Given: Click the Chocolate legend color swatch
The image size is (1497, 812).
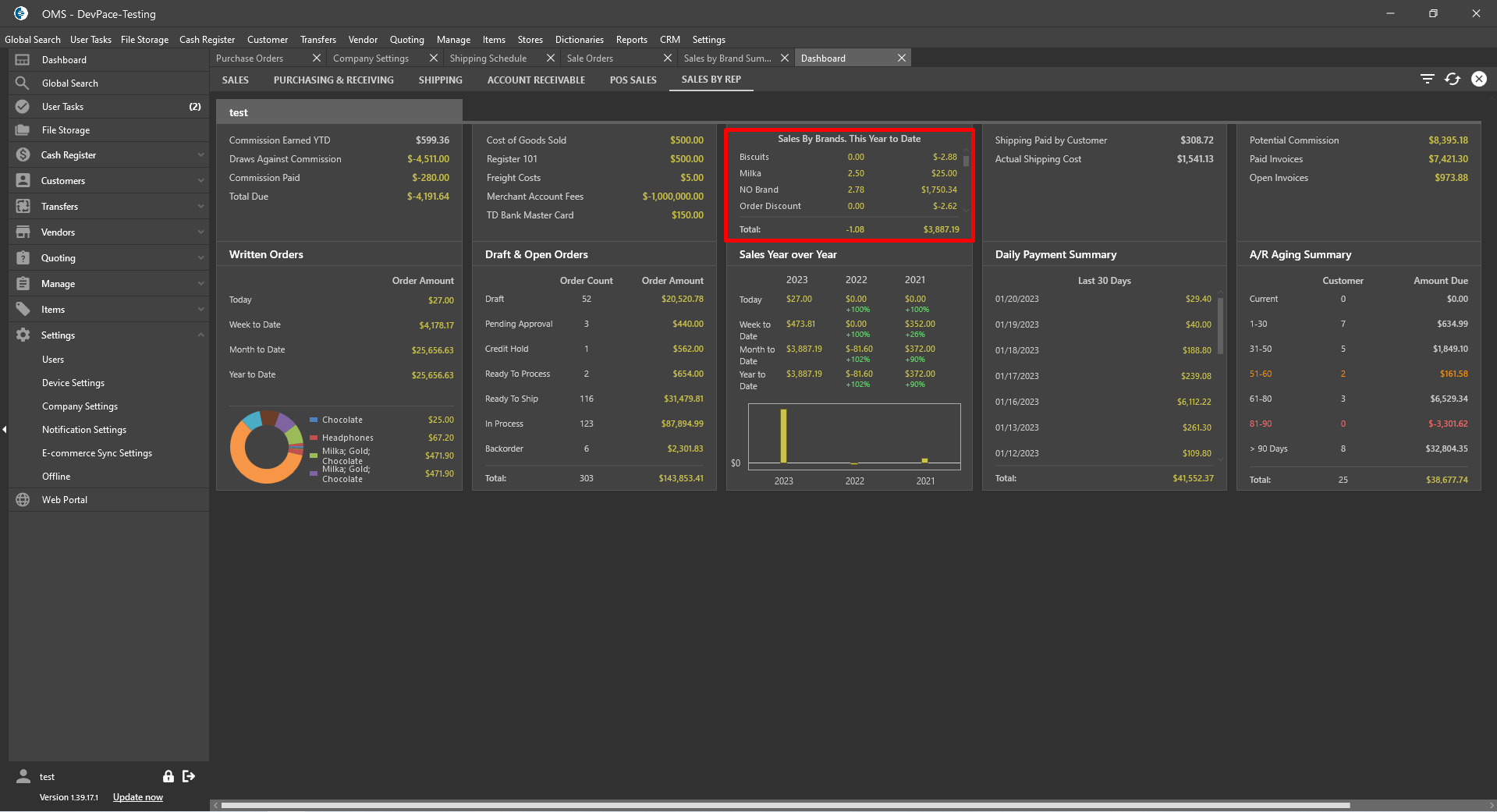Looking at the screenshot, I should 314,420.
